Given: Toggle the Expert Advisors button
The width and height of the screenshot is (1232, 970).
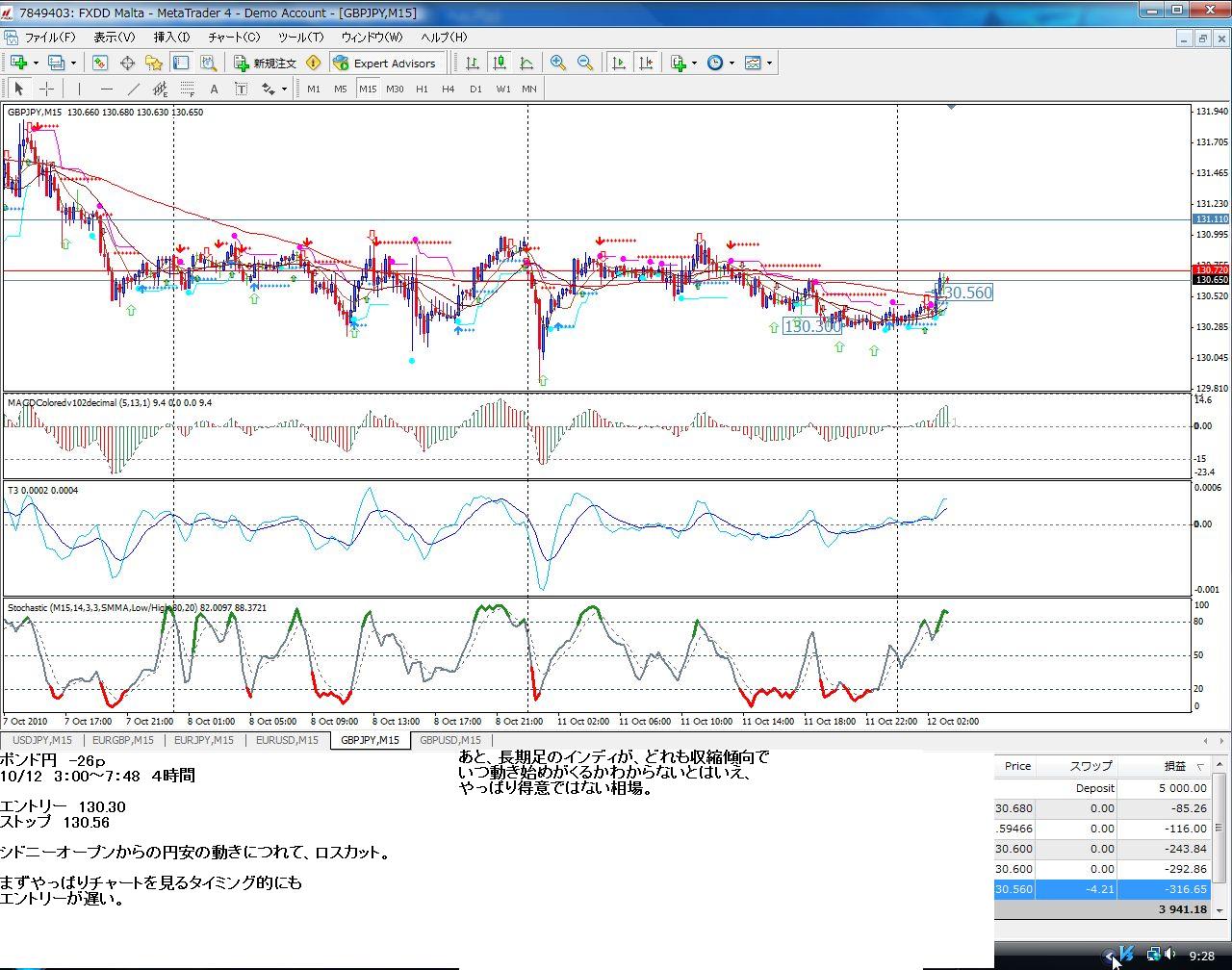Looking at the screenshot, I should 384,64.
